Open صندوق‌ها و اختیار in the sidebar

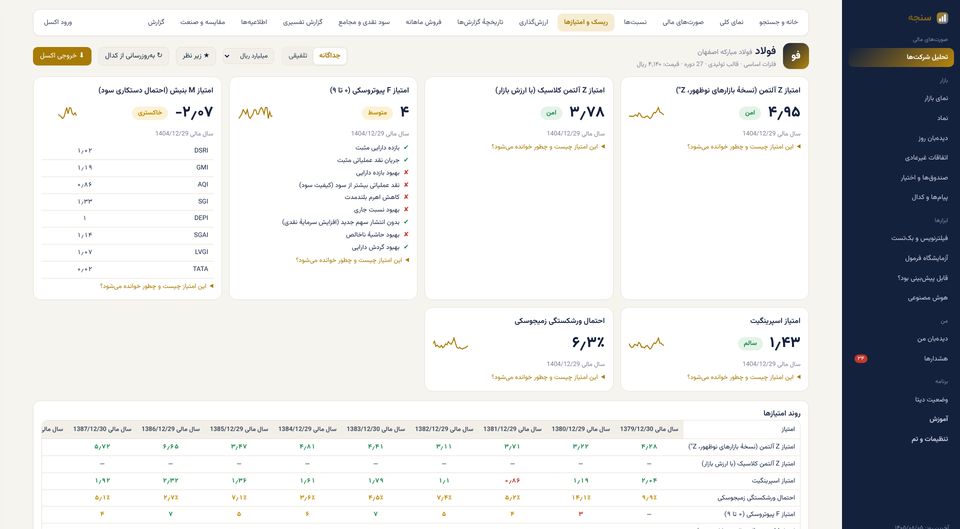[x=901, y=178]
